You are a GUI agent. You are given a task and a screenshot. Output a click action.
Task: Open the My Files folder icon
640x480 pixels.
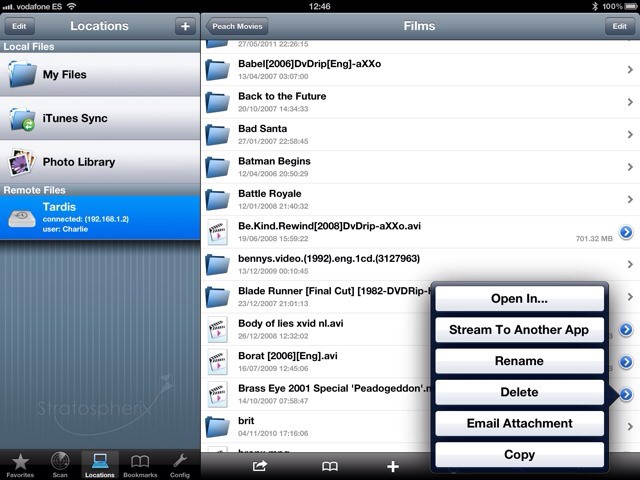(22, 74)
